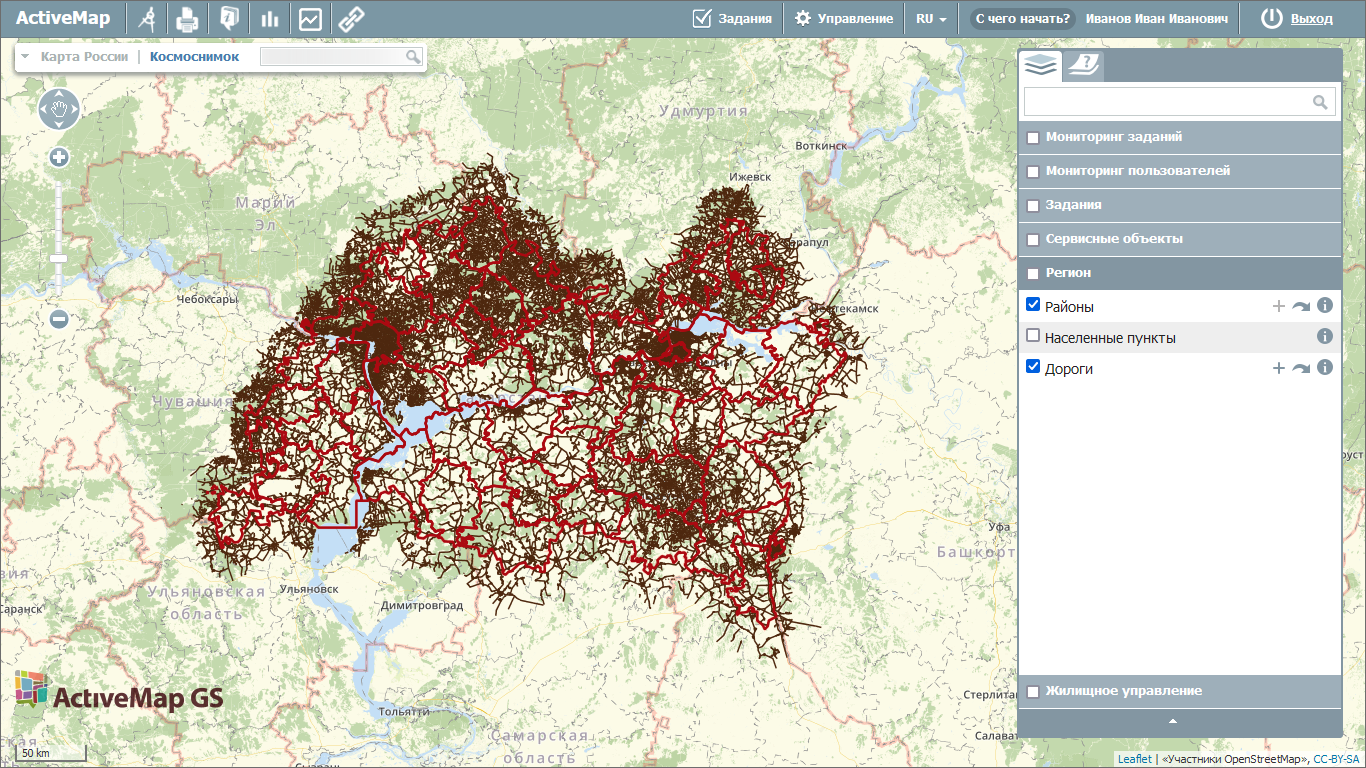Open the RU language dropdown
1366x768 pixels.
(931, 18)
